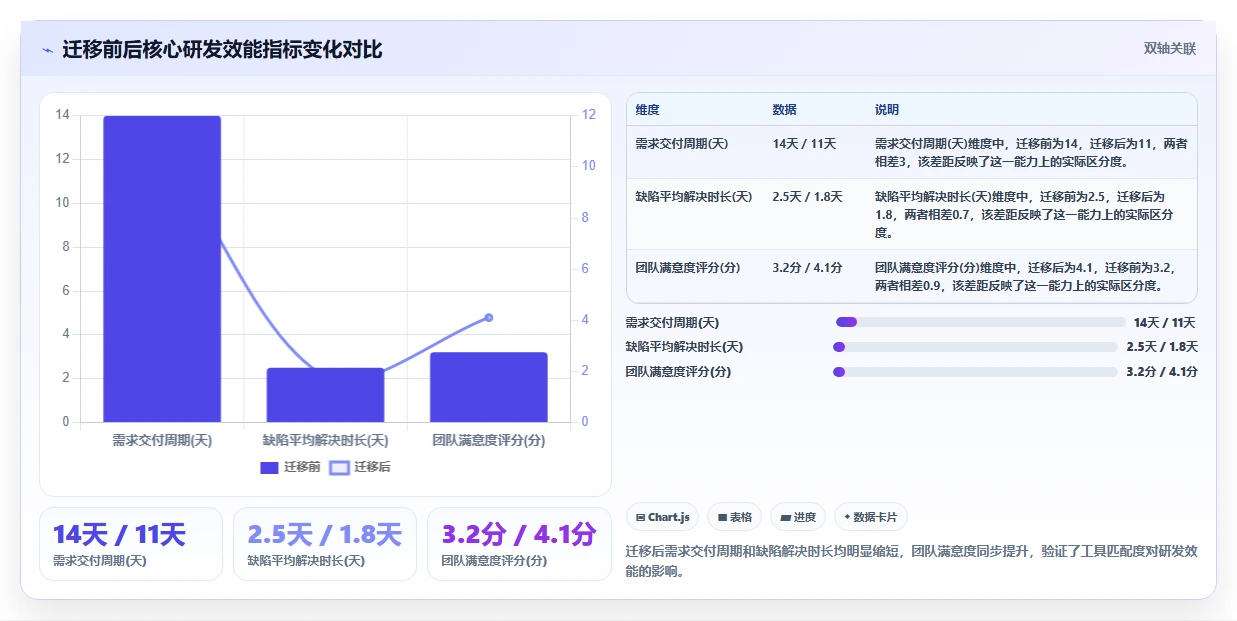Click the 14天 / 11天 data card

(131, 544)
